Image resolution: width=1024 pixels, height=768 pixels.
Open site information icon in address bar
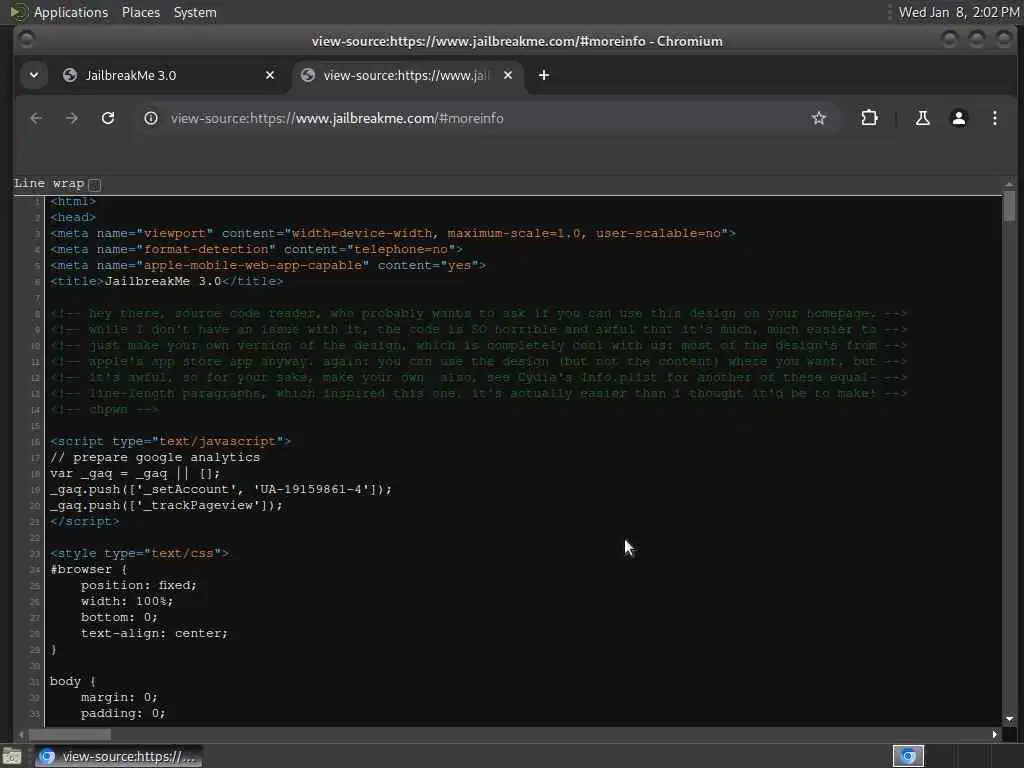point(151,118)
